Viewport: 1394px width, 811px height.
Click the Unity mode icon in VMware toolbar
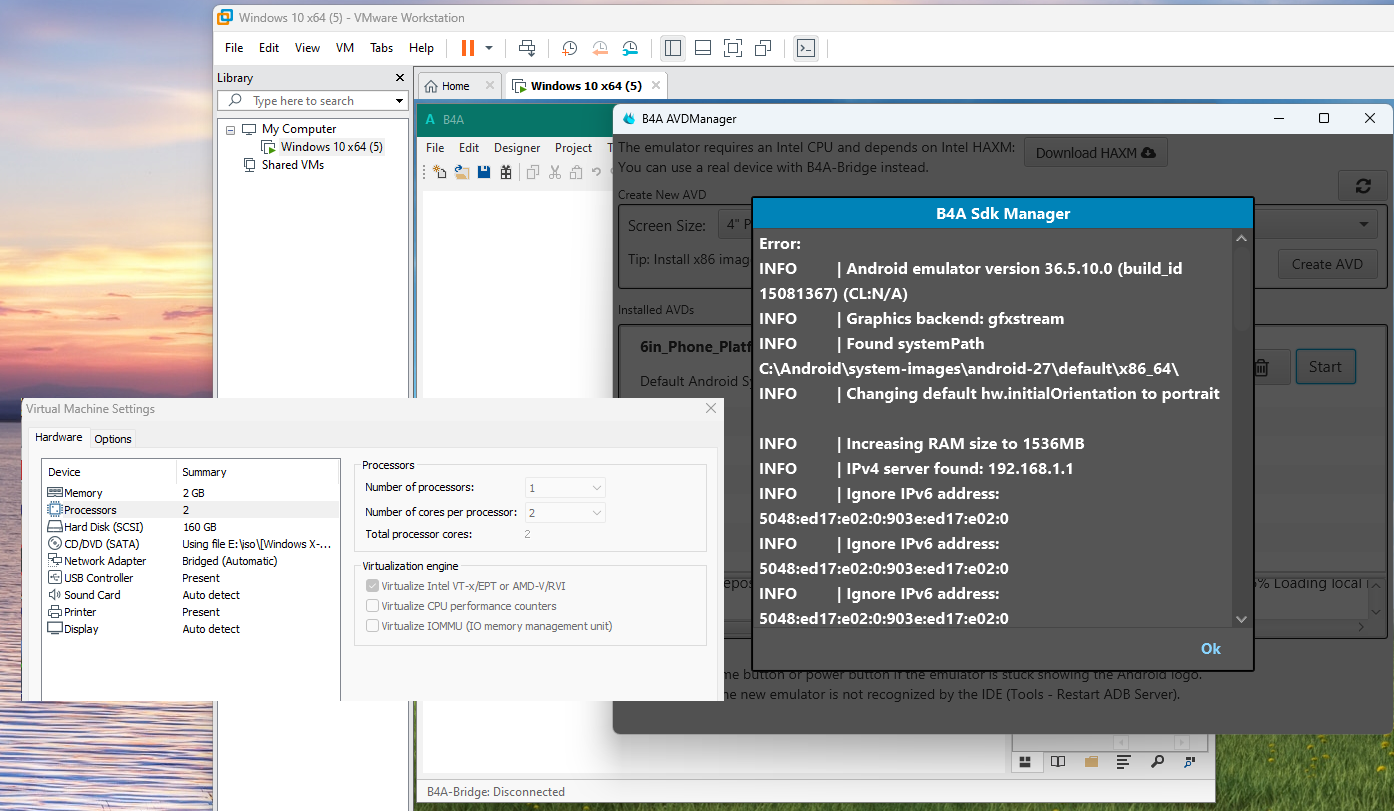pos(764,48)
